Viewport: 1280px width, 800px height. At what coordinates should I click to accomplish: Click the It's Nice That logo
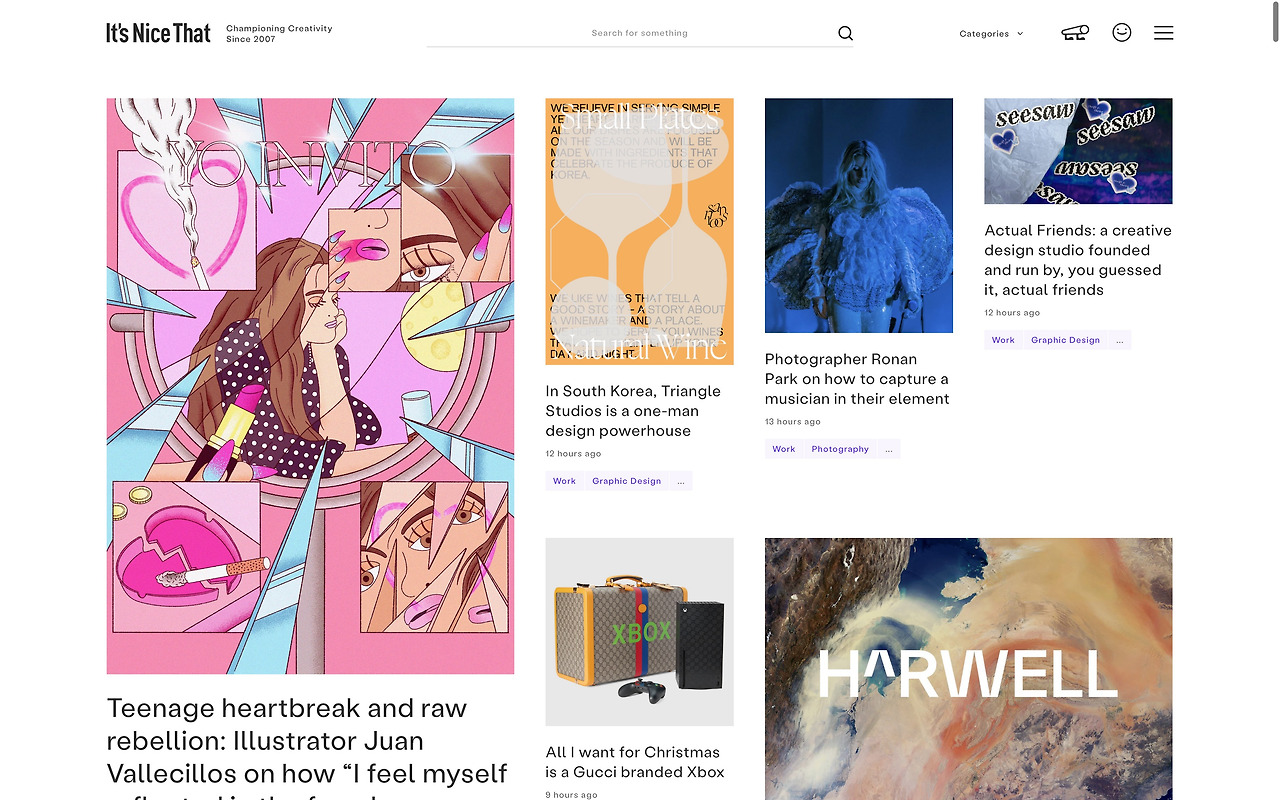(158, 33)
